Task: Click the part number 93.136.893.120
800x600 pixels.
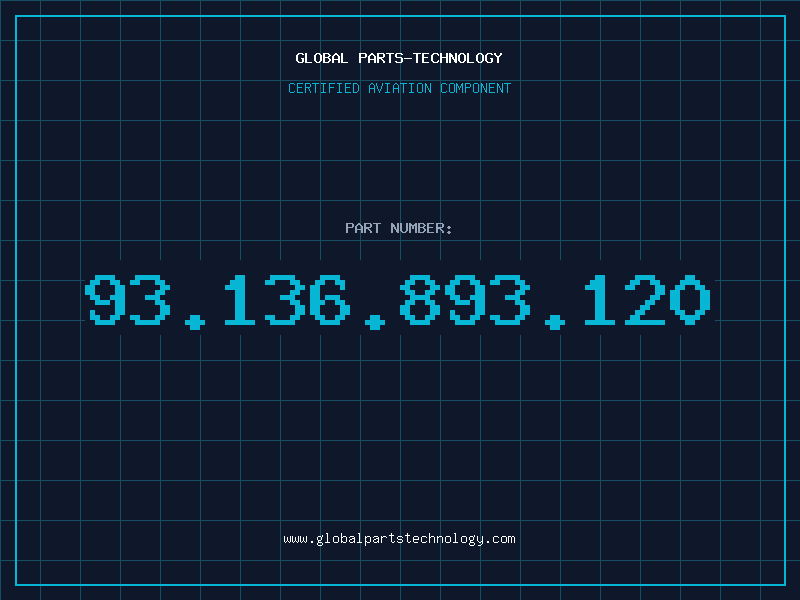Action: pyautogui.click(x=398, y=301)
